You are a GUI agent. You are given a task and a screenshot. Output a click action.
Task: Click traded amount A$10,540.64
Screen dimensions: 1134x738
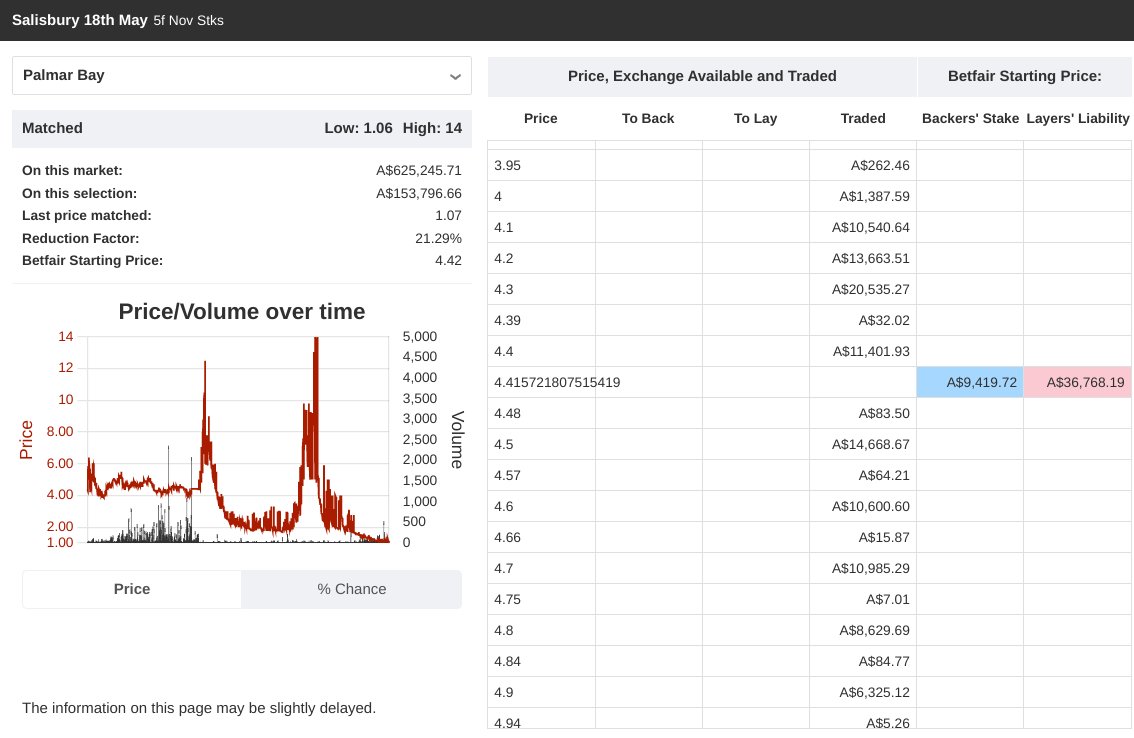870,228
